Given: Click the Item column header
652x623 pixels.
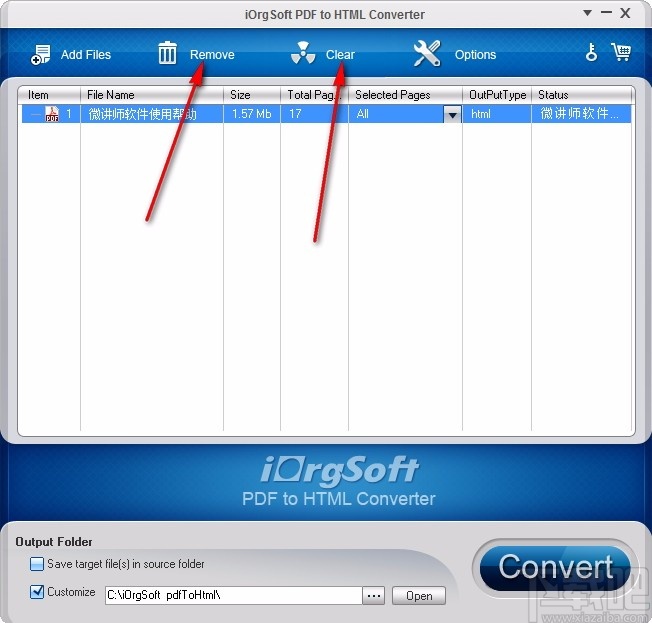Looking at the screenshot, I should (x=49, y=95).
